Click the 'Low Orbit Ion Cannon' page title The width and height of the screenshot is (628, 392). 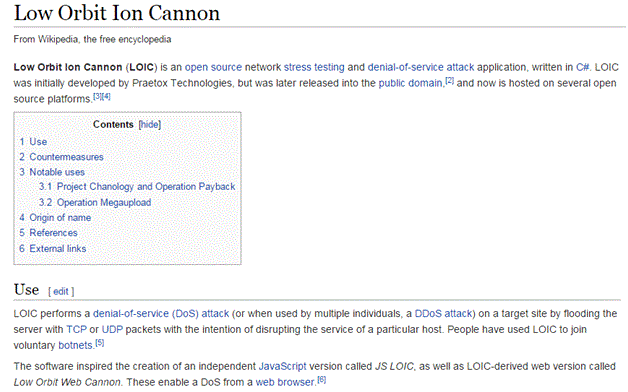[117, 13]
